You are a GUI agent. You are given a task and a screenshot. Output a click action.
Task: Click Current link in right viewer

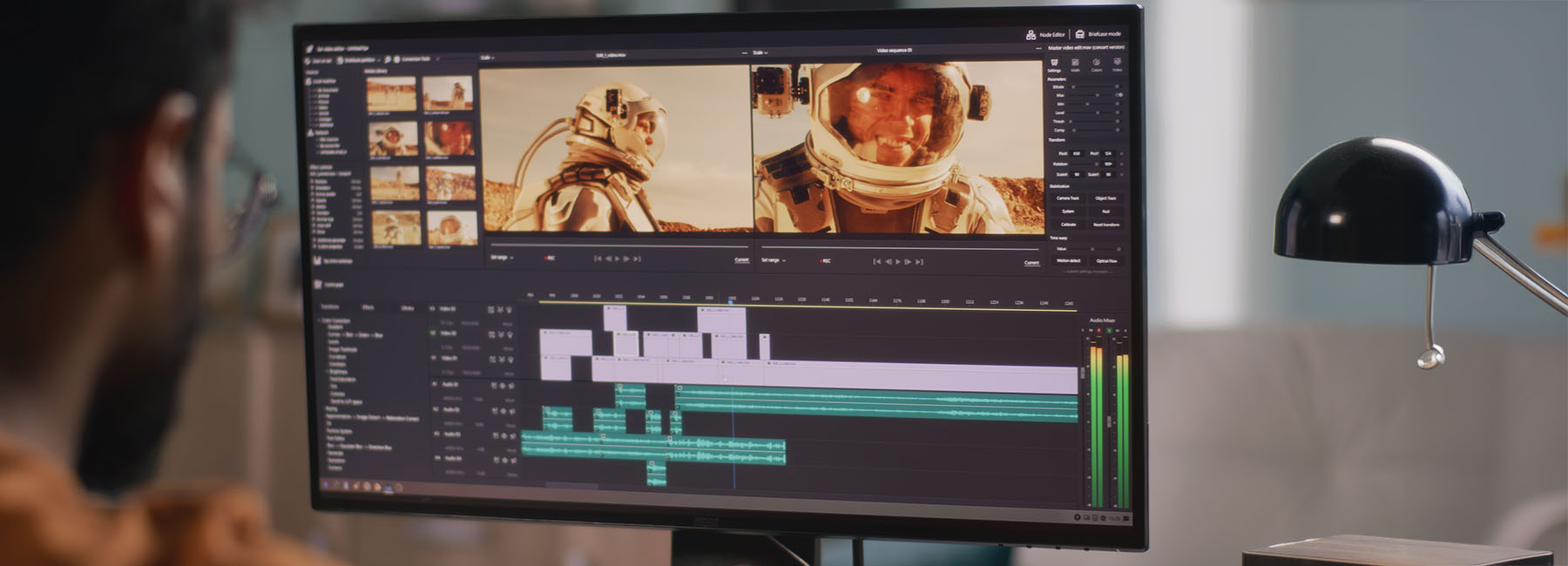[1031, 262]
